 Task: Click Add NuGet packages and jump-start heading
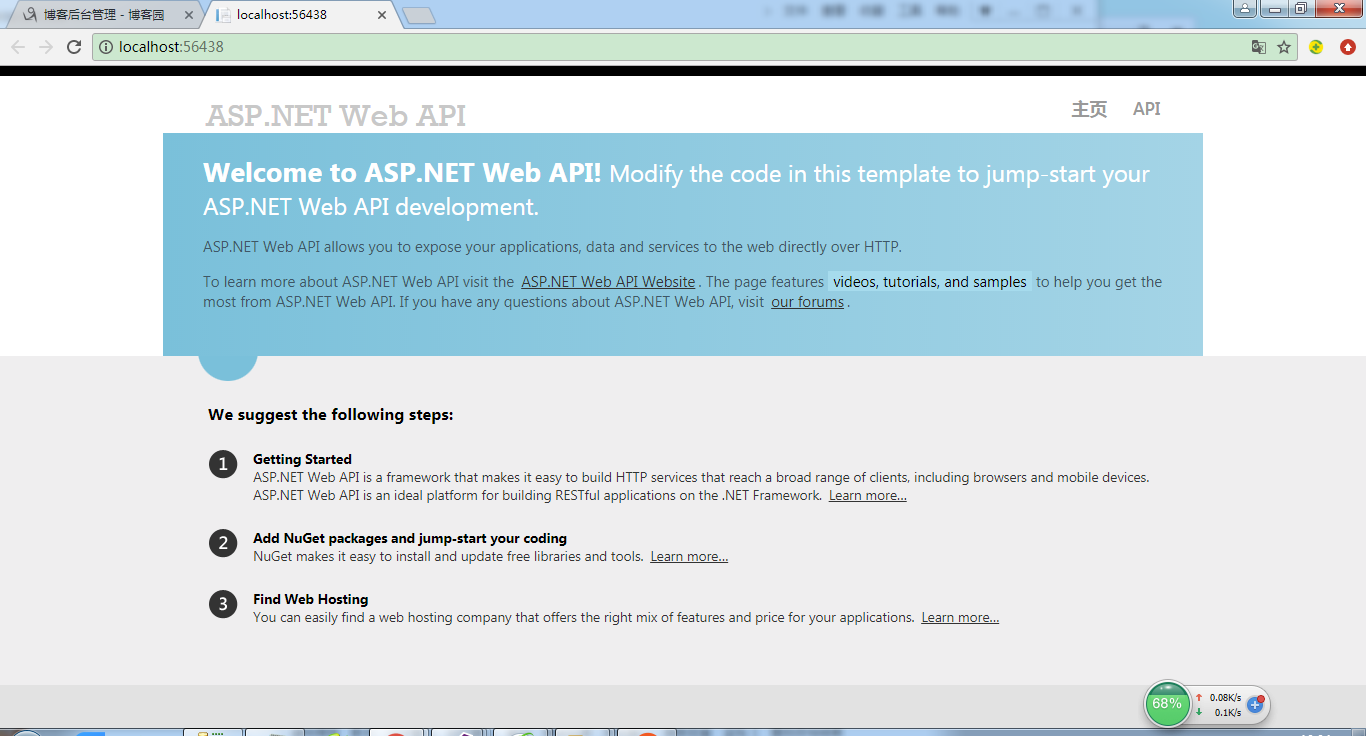(x=410, y=538)
